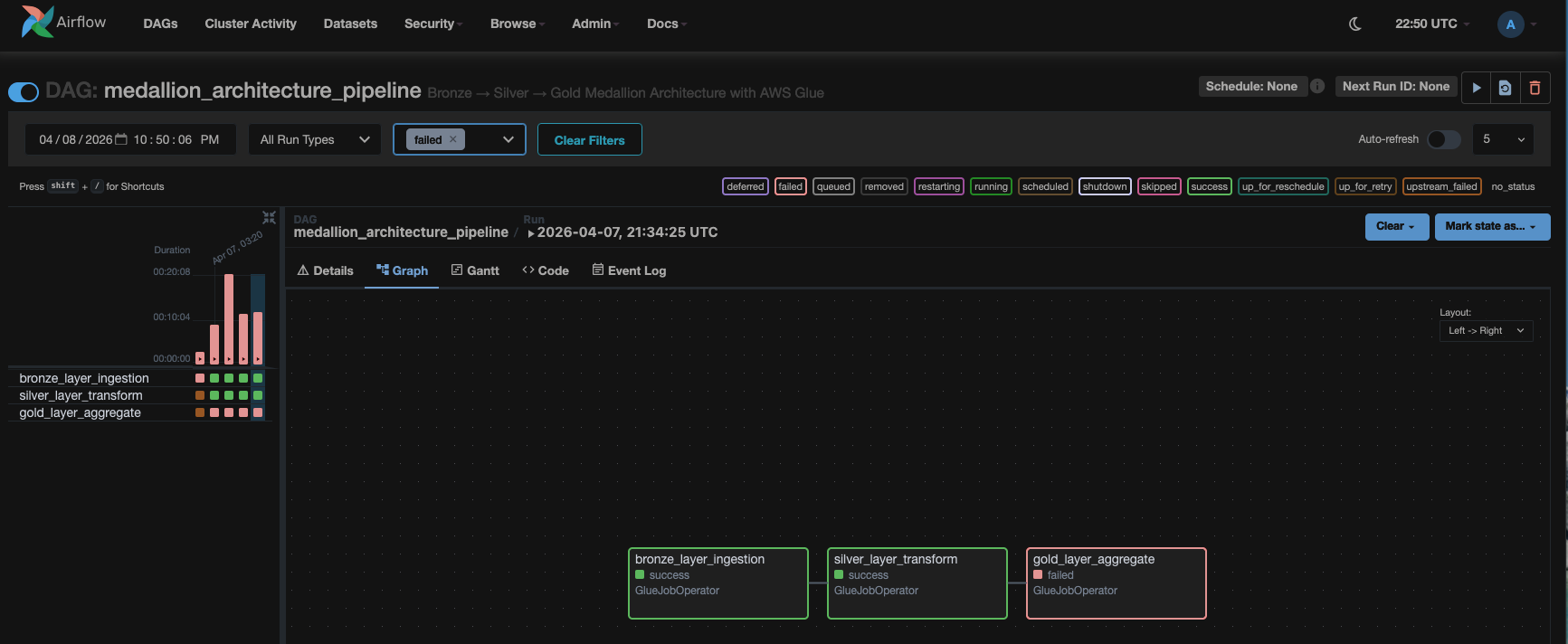Click the orange upstream_failed square in silver_layer_transform row

pyautogui.click(x=200, y=395)
